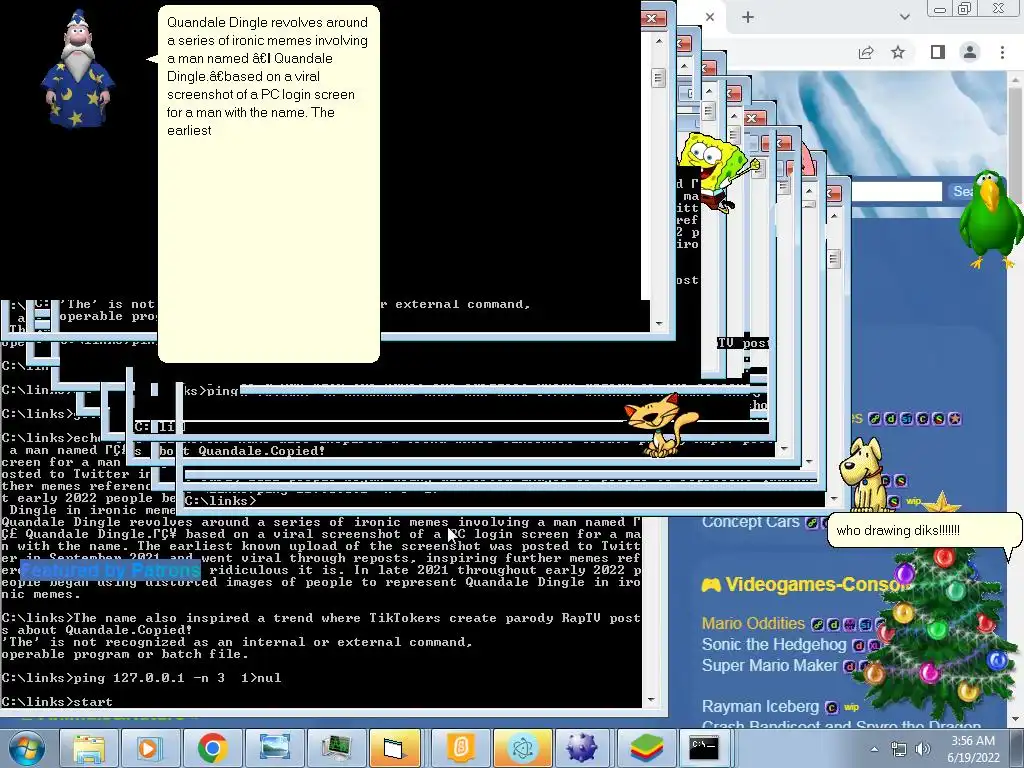
Task: Open the volume speaker tray icon
Action: coord(923,749)
